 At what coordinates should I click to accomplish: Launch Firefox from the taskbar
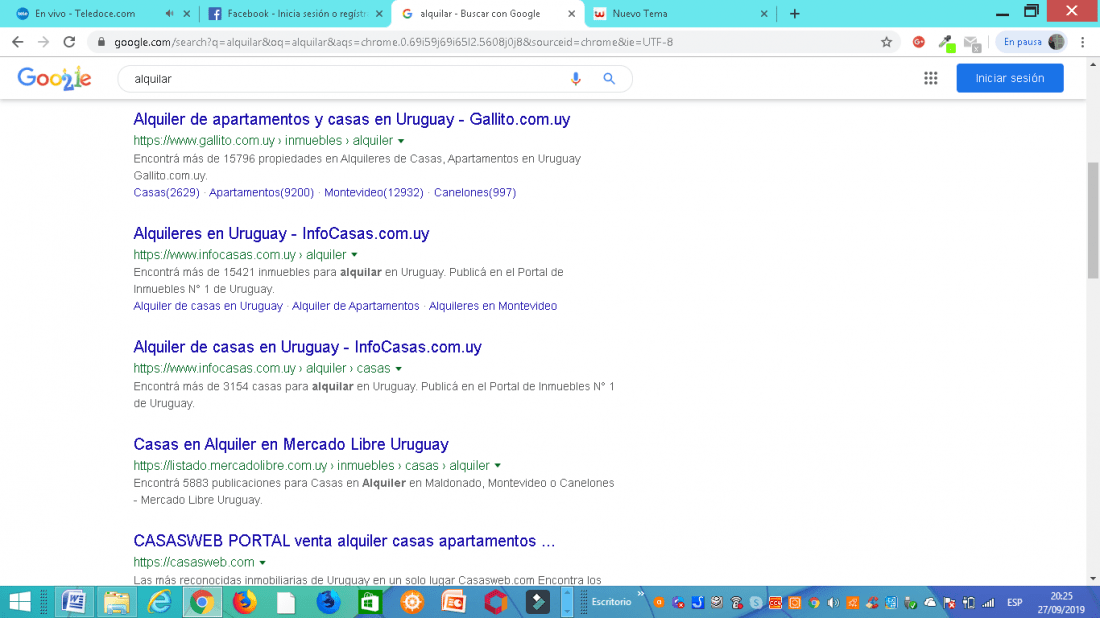[245, 602]
